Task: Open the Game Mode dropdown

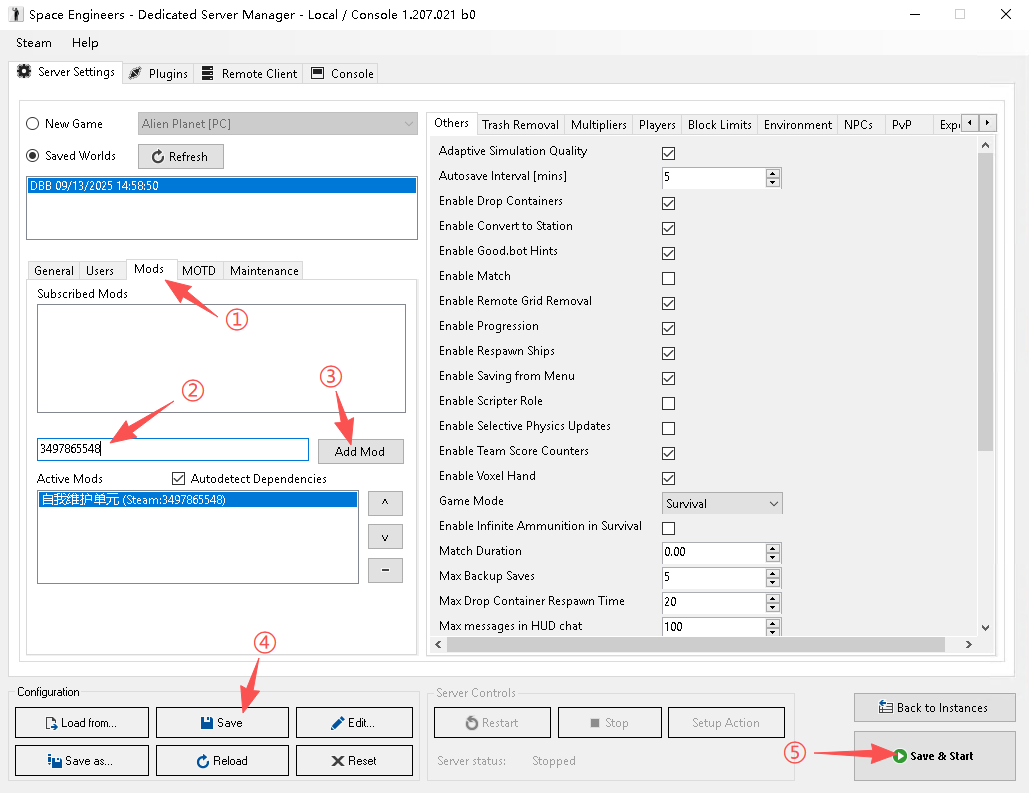Action: pyautogui.click(x=722, y=504)
